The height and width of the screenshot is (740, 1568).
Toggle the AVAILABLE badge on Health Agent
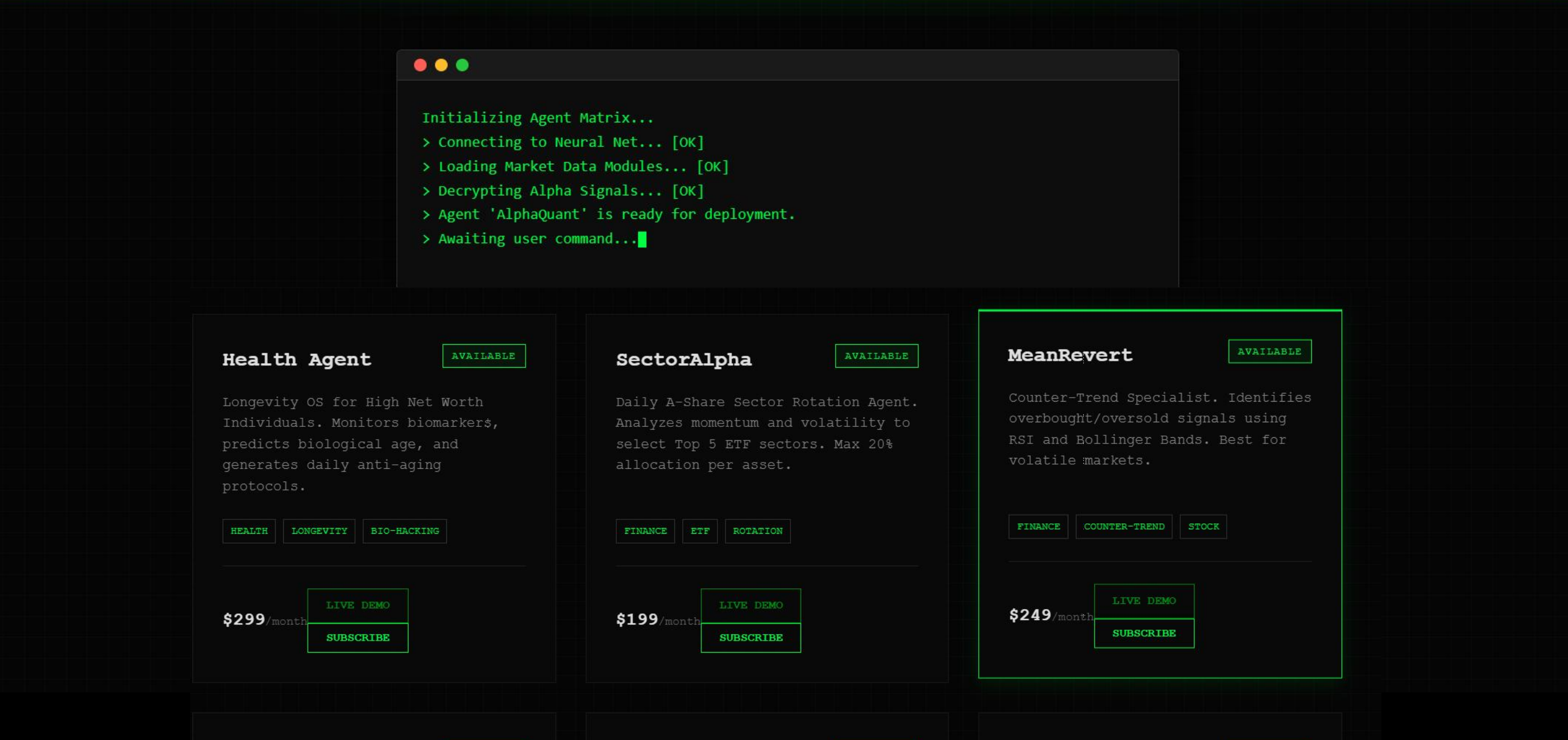click(483, 356)
